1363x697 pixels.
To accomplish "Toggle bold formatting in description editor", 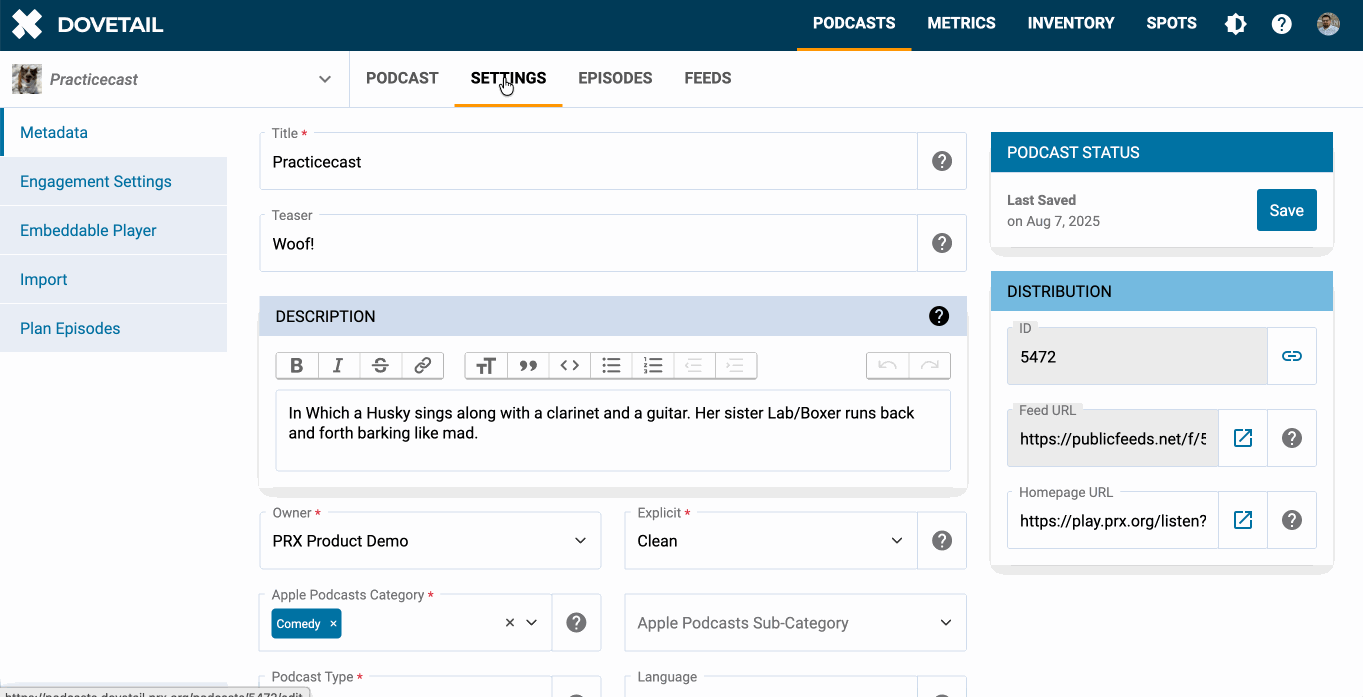I will click(x=297, y=366).
